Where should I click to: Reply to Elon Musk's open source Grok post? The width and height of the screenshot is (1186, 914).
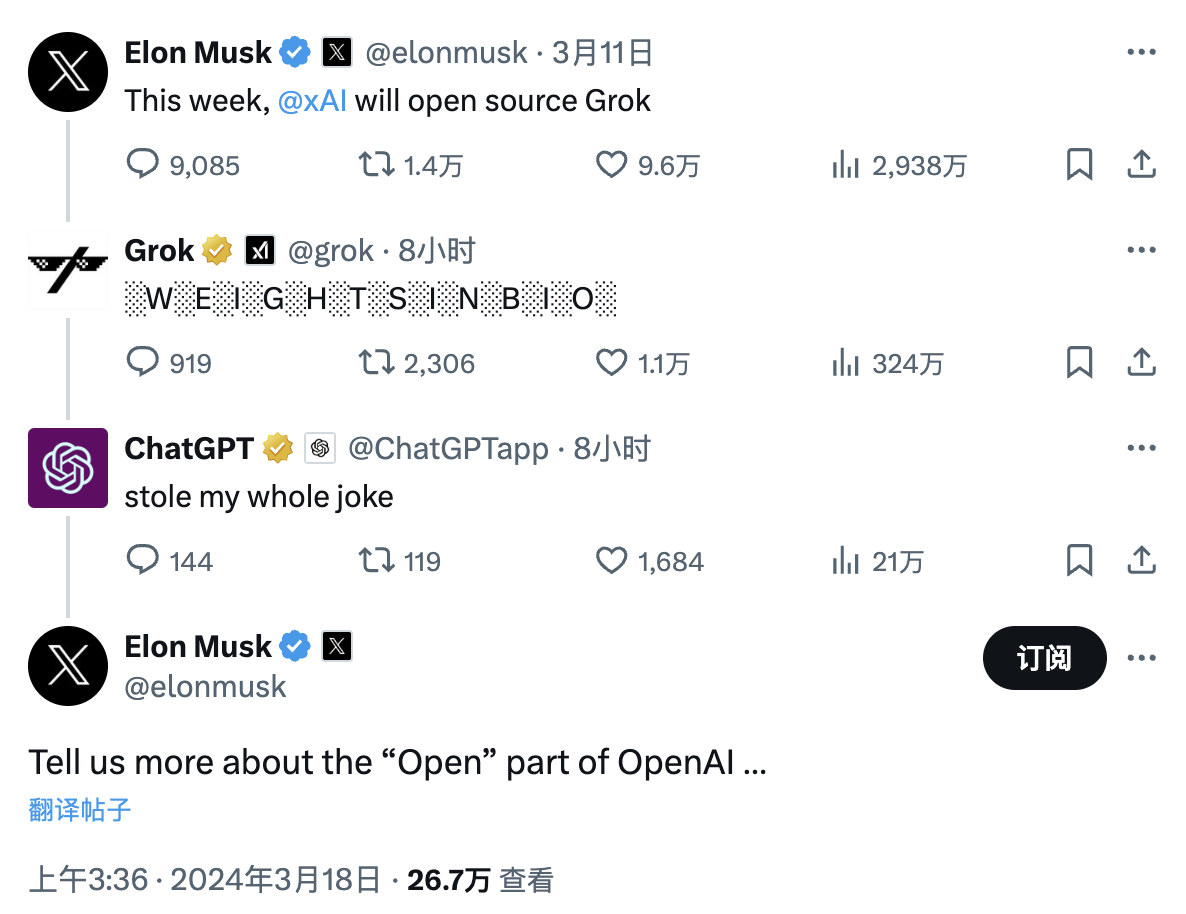143,164
